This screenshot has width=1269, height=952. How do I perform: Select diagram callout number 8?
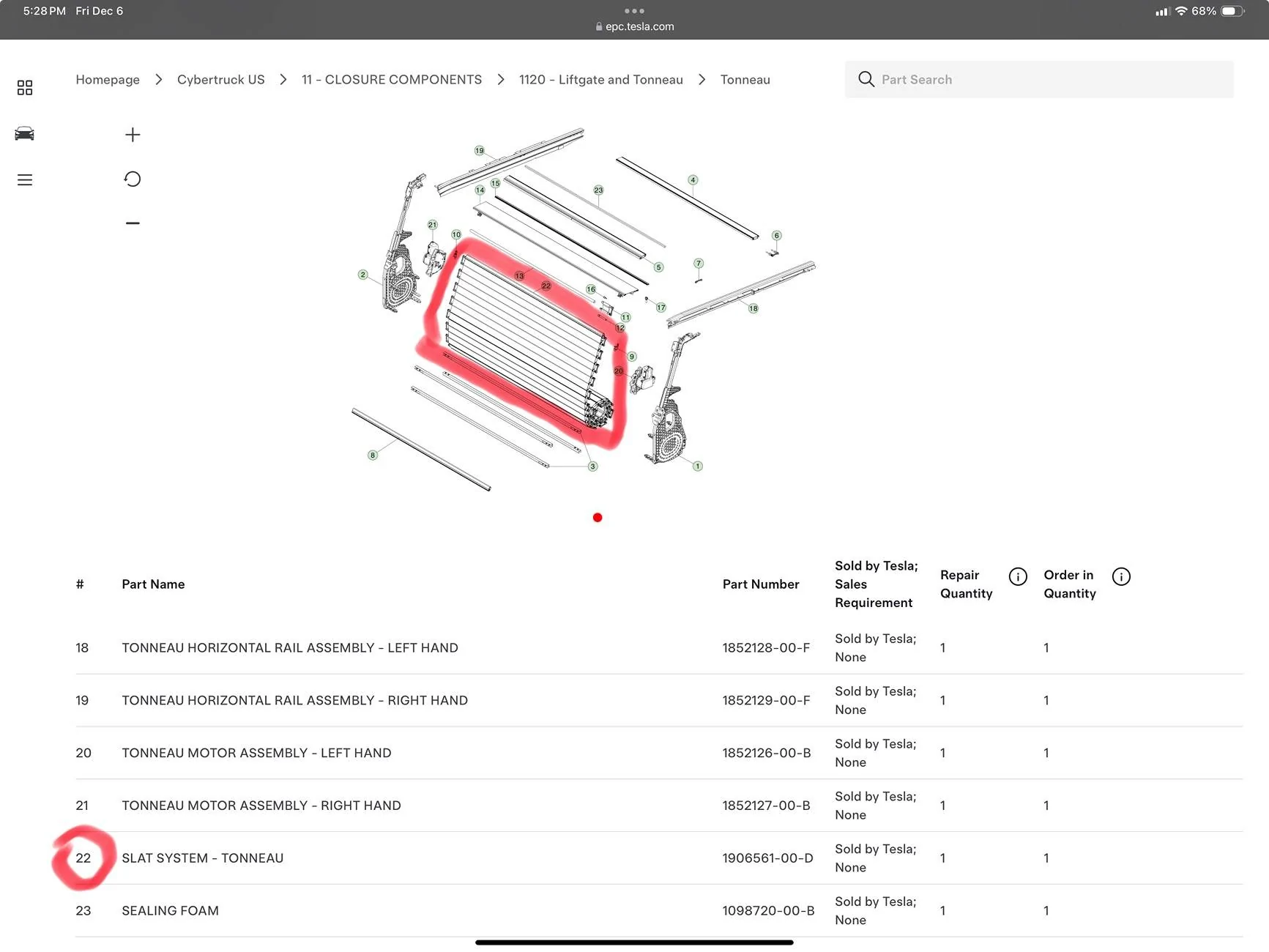[373, 455]
